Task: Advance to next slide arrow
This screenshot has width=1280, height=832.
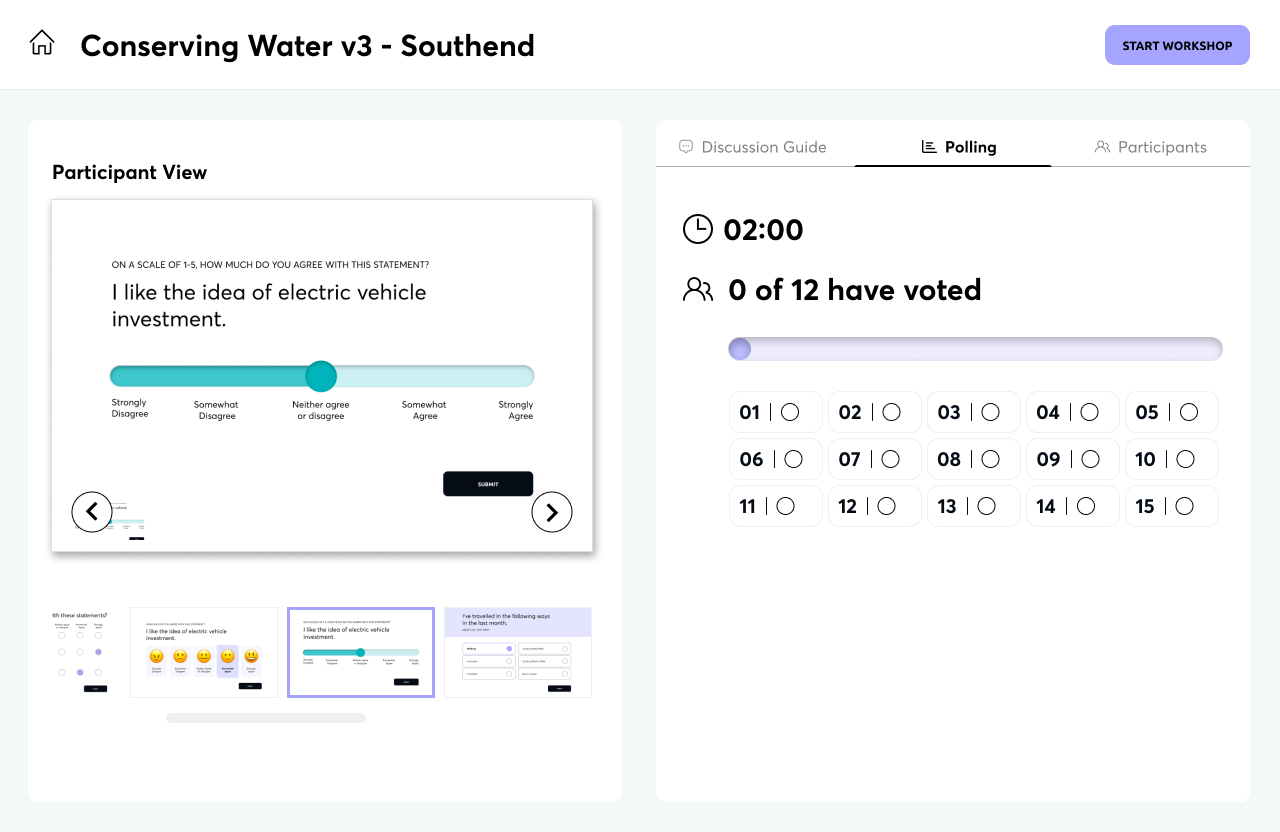Action: pos(552,512)
